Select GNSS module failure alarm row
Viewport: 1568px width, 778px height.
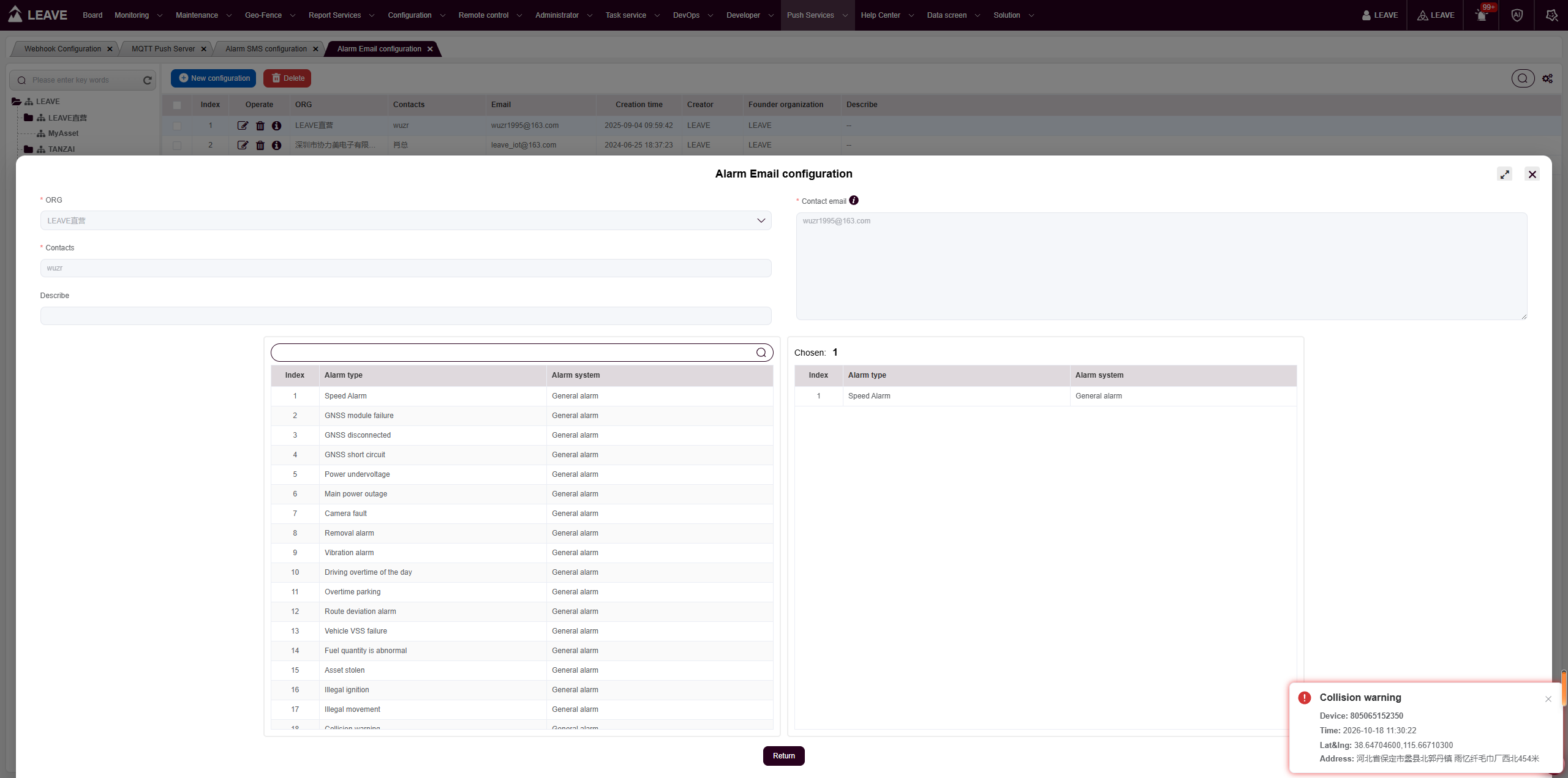(x=522, y=416)
